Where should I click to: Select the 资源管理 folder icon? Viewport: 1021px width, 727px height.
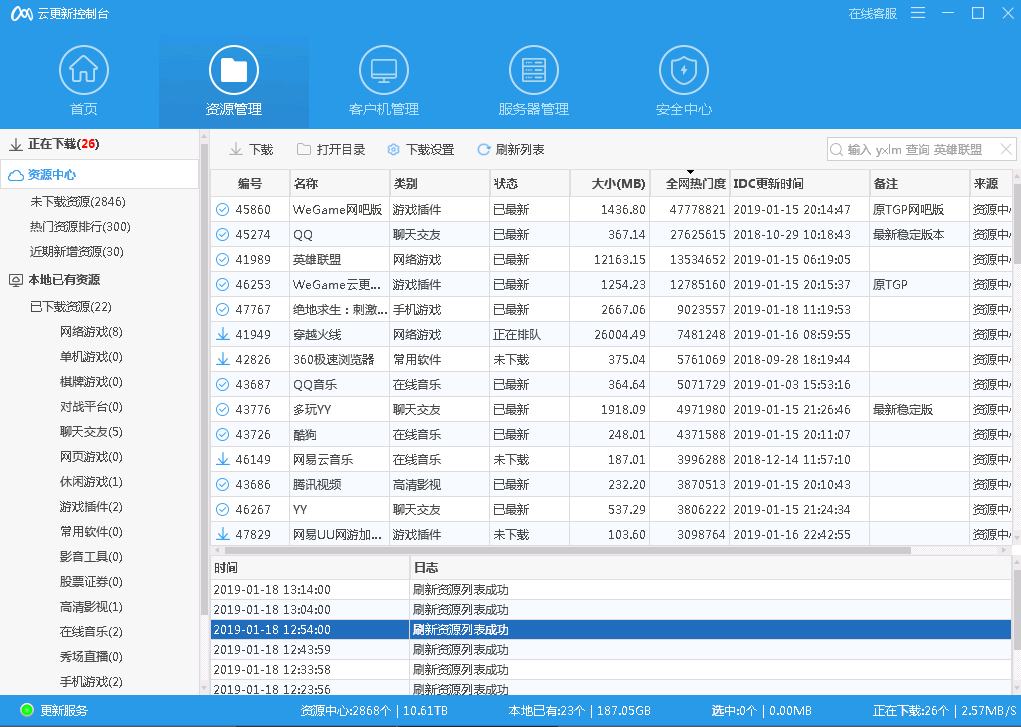(234, 70)
